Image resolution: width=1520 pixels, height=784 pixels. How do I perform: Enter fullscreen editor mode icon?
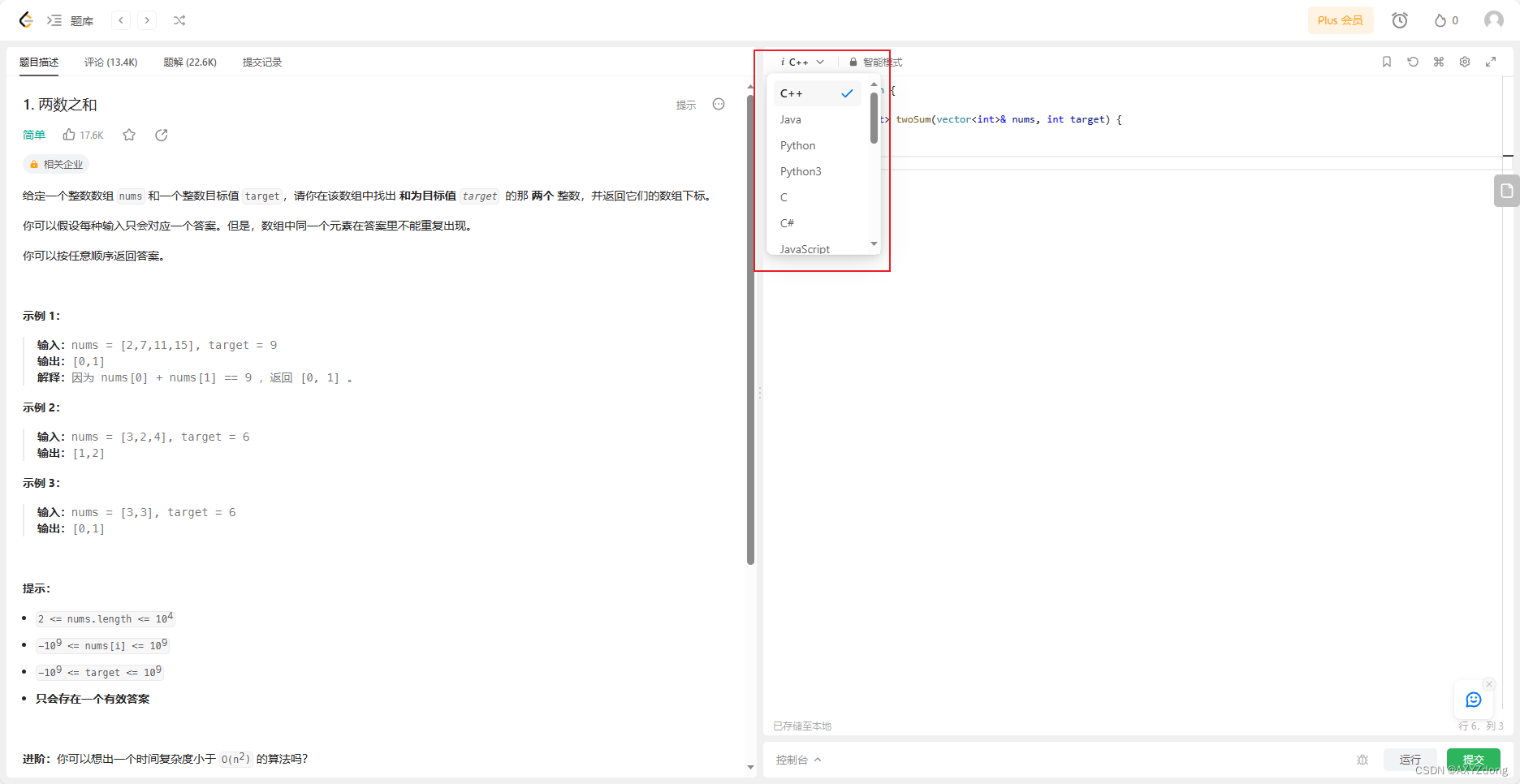[x=1491, y=62]
